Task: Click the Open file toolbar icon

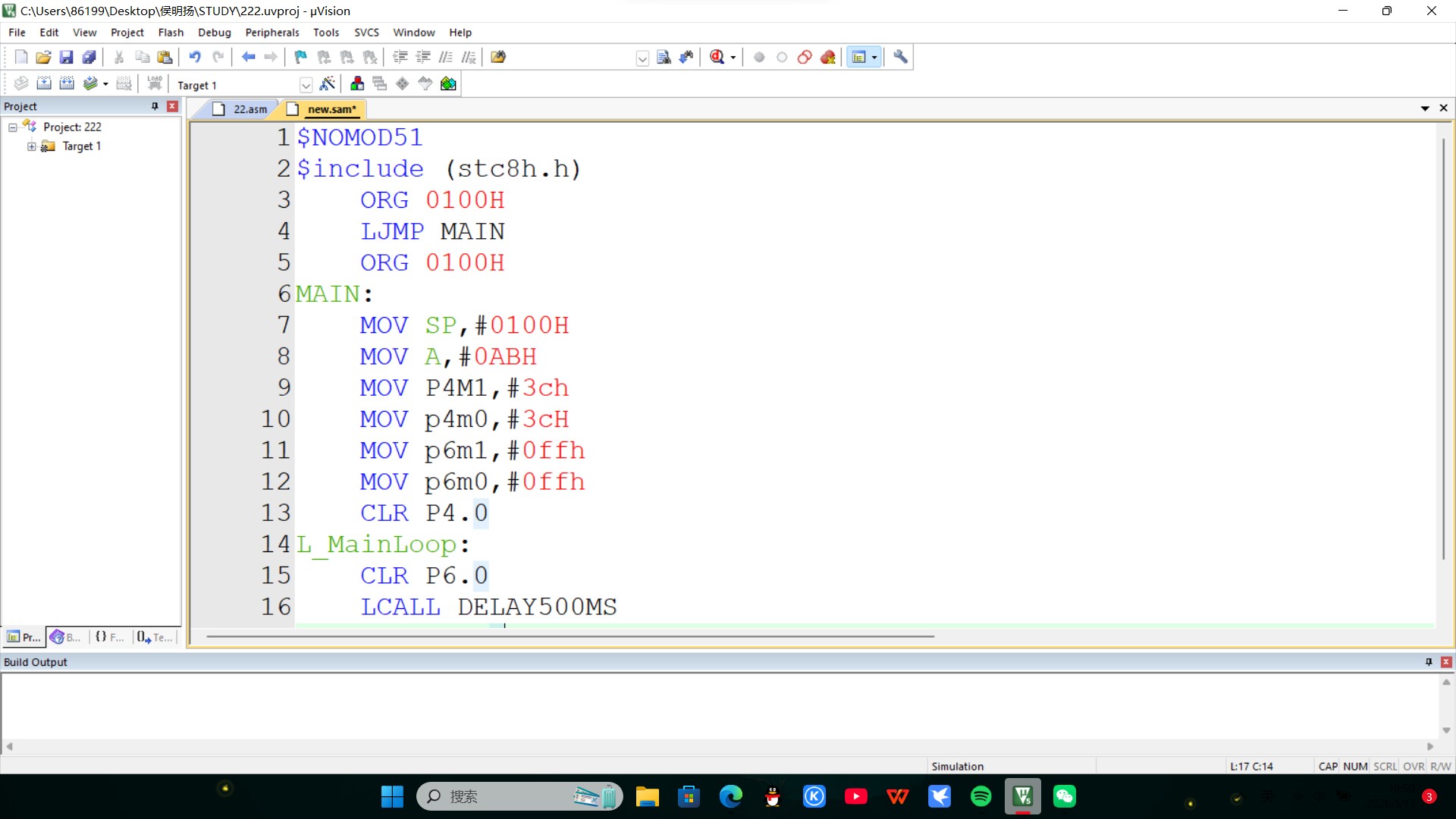Action: tap(43, 57)
